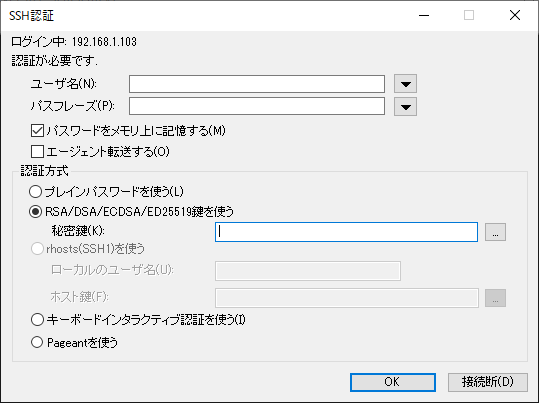Uncheck パスワードをメモリ上に記憶する checkbox
Screen dimensions: 539x403
pyautogui.click(x=37, y=131)
